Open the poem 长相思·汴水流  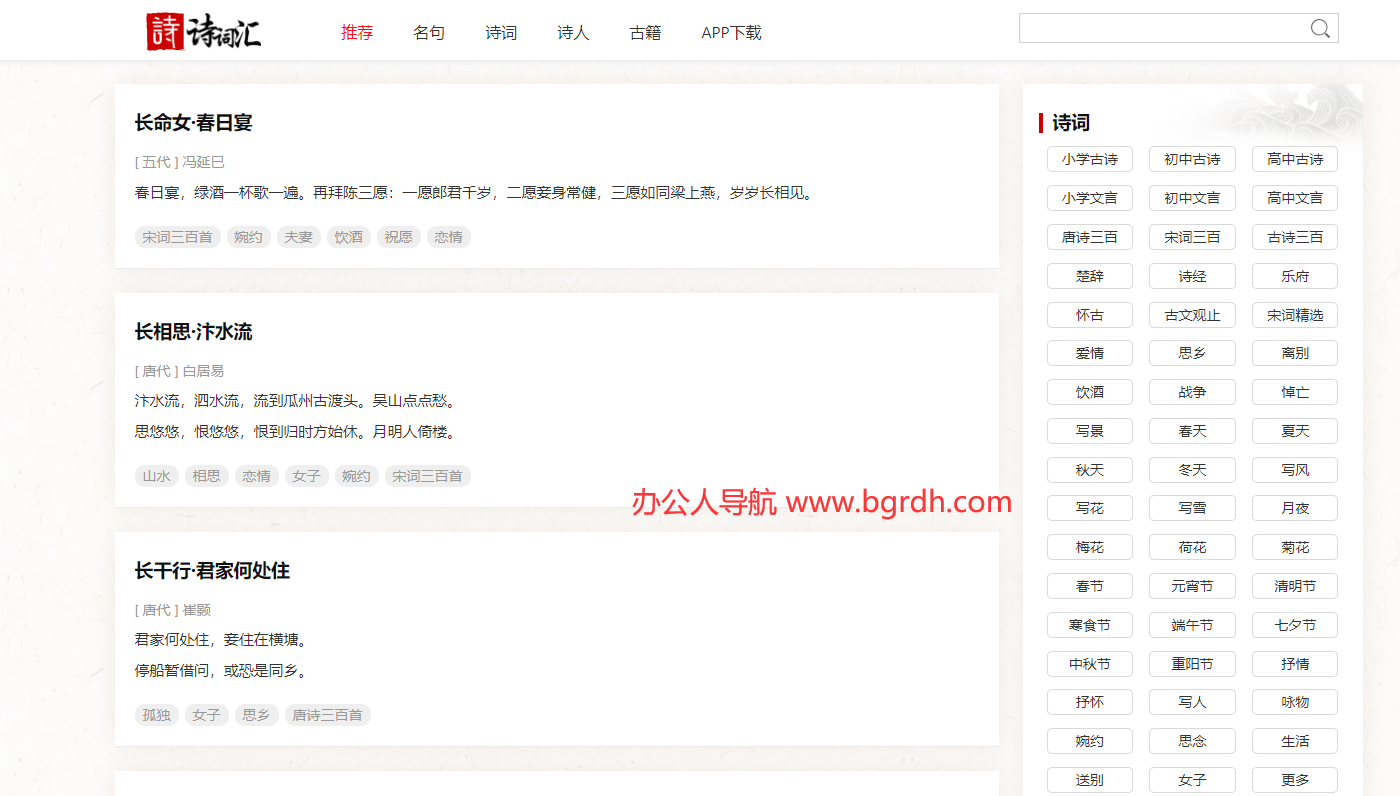click(x=194, y=332)
